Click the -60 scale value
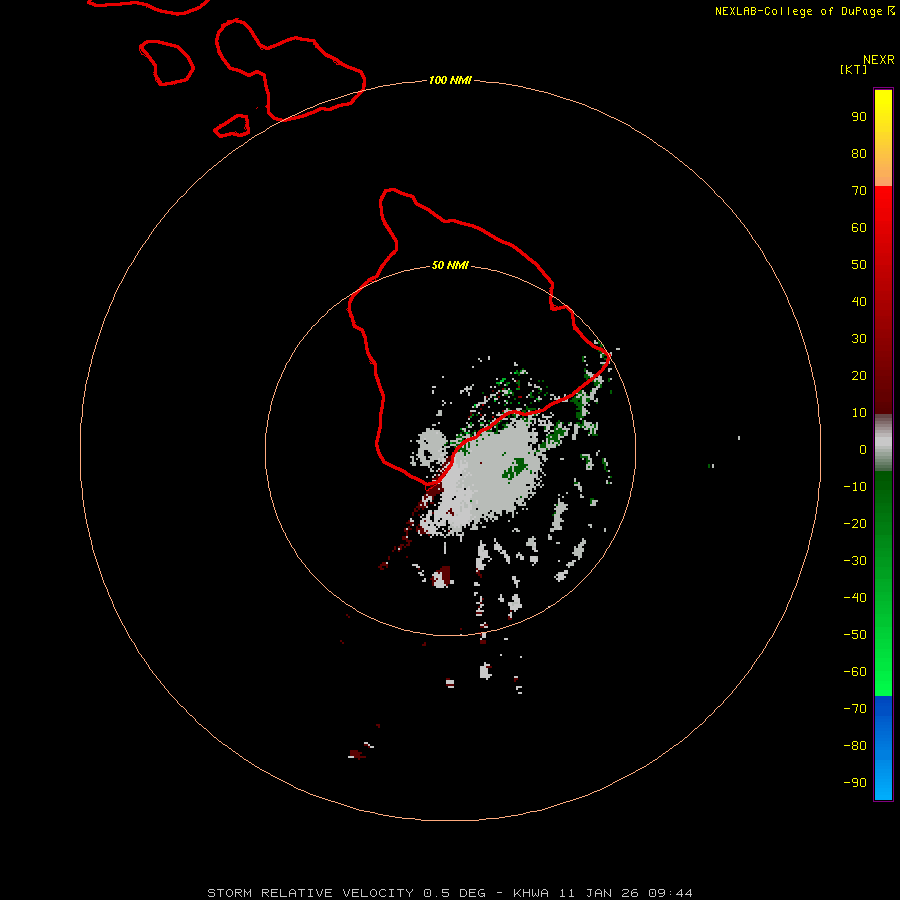The height and width of the screenshot is (900, 900). click(855, 672)
